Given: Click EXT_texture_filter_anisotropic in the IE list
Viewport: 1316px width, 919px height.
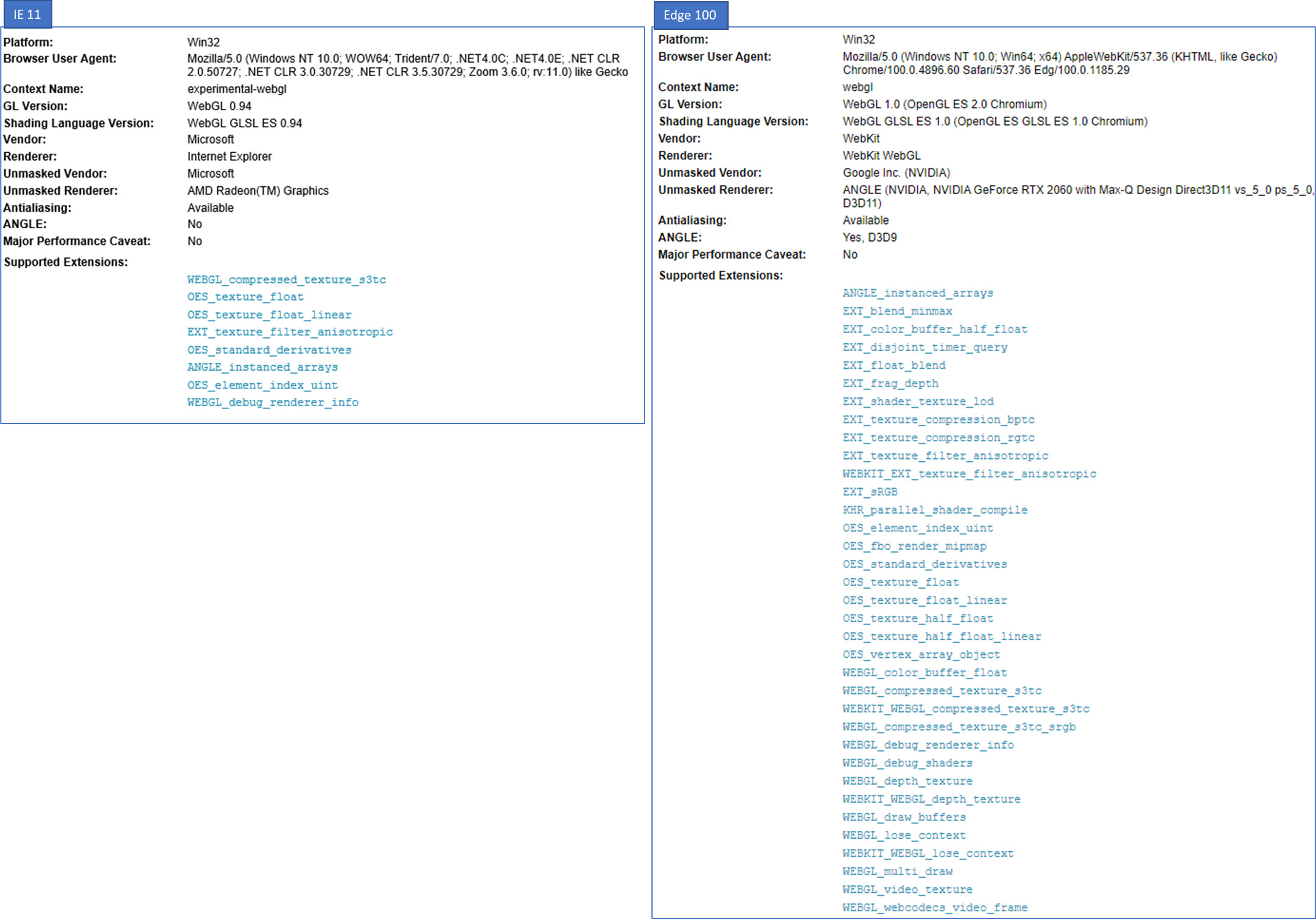Looking at the screenshot, I should click(x=290, y=332).
